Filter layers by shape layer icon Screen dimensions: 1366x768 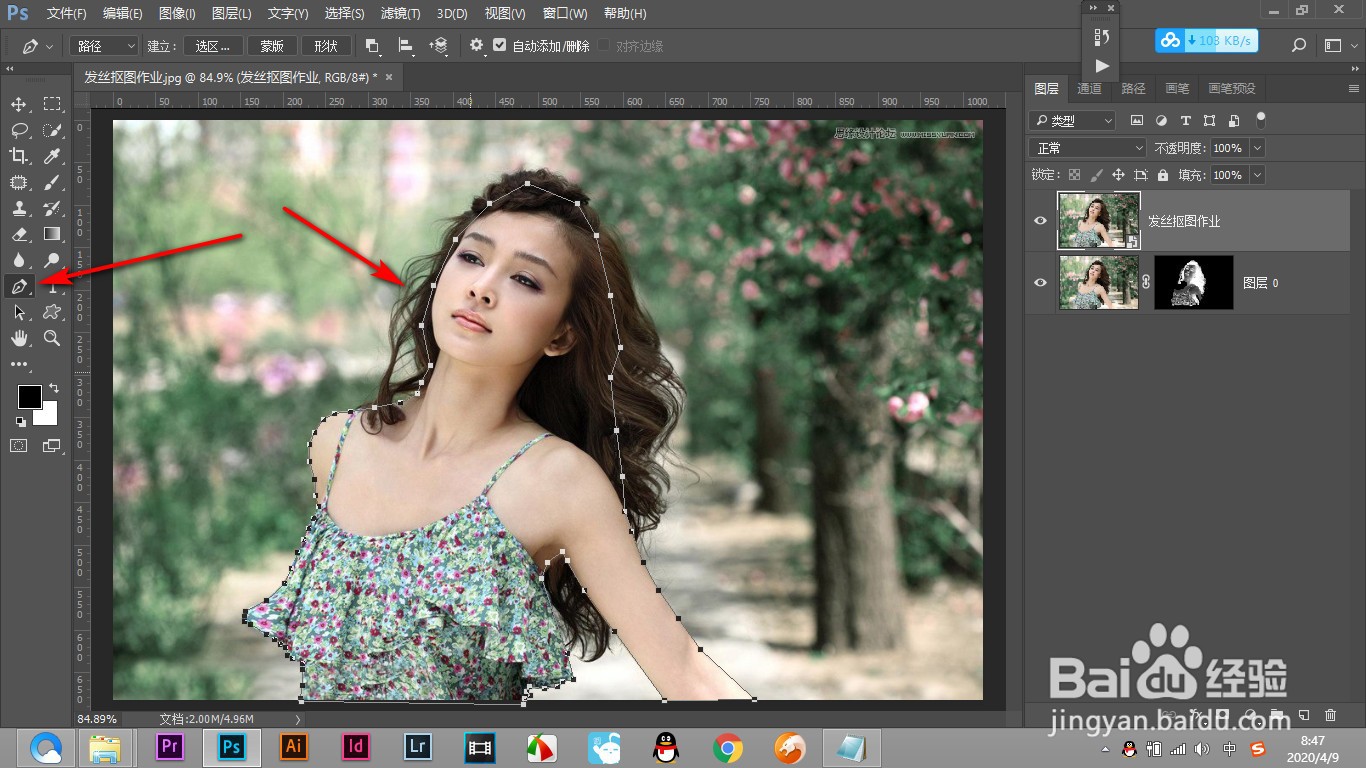point(1210,120)
